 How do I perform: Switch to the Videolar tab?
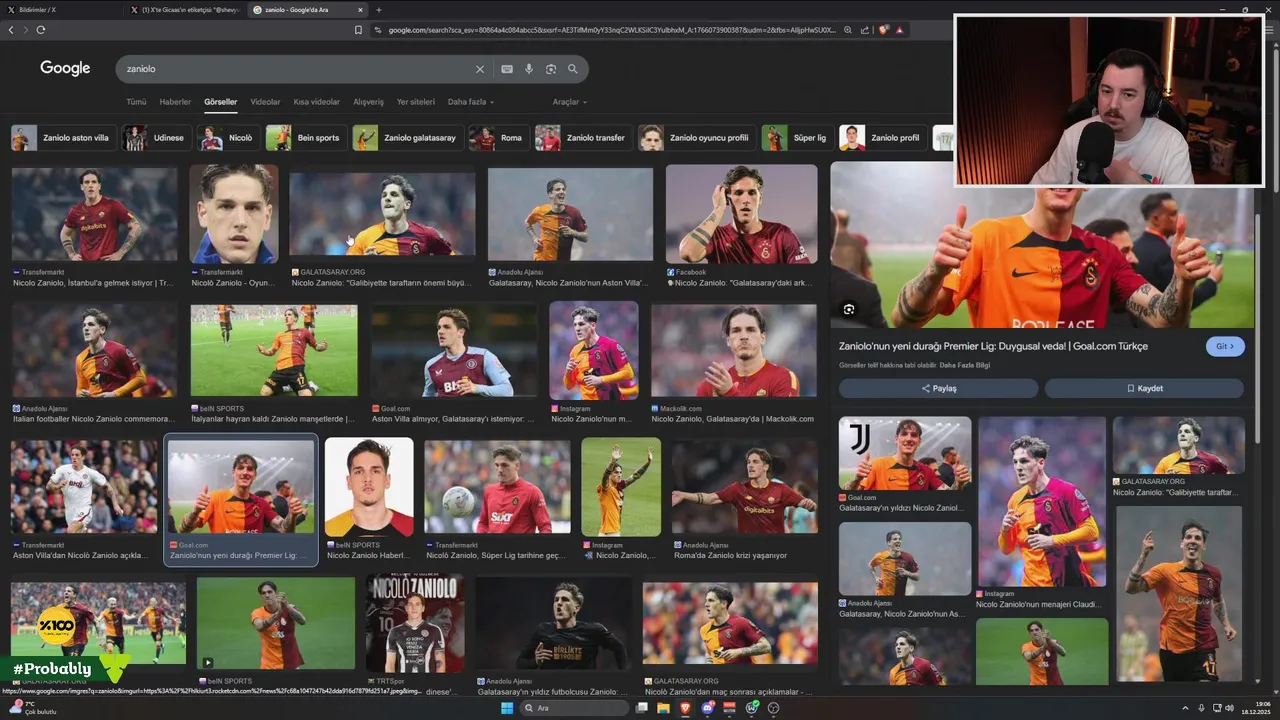click(x=265, y=102)
